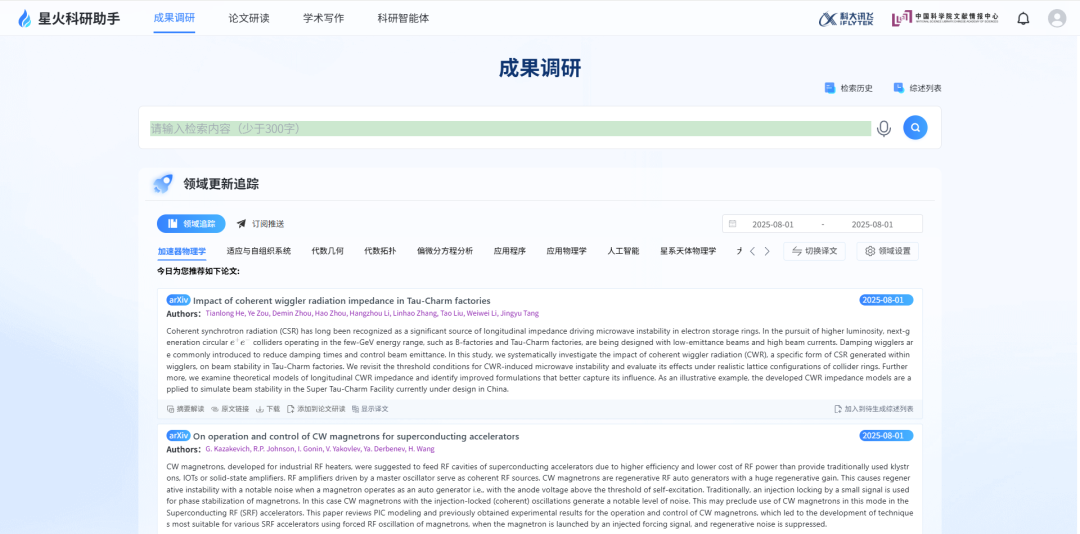1080x534 pixels.
Task: Open the notification bell
Action: 1023,18
